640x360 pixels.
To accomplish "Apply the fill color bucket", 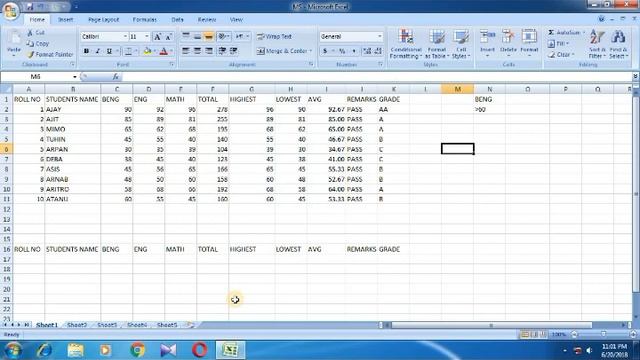I will pos(147,51).
